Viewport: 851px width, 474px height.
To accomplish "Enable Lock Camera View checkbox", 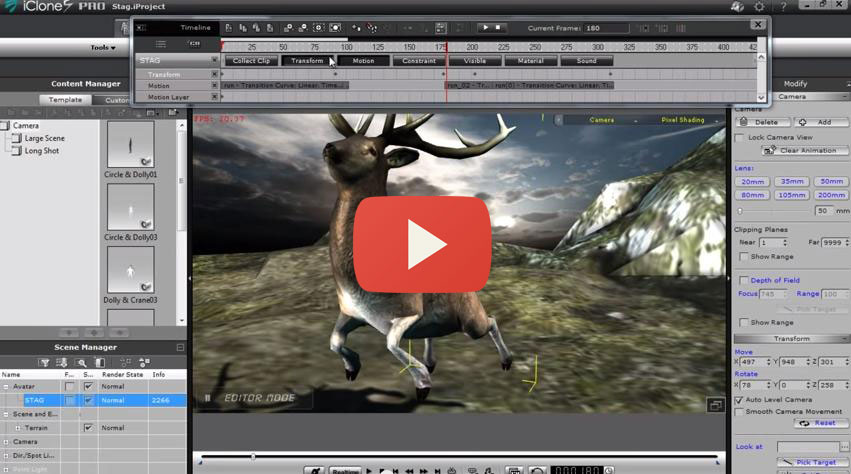I will [739, 137].
